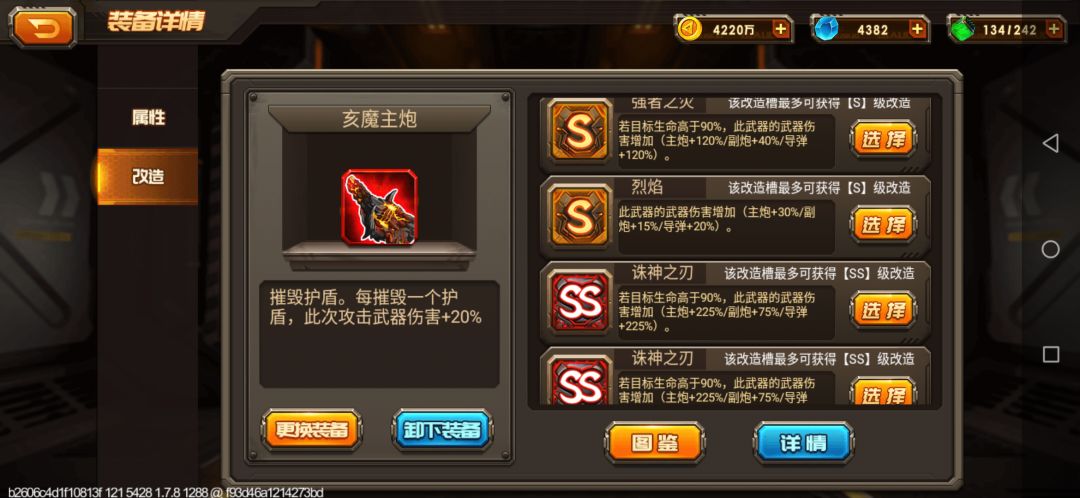Open the 图鉴 catalog button
Viewport: 1080px width, 498px height.
pyautogui.click(x=654, y=443)
